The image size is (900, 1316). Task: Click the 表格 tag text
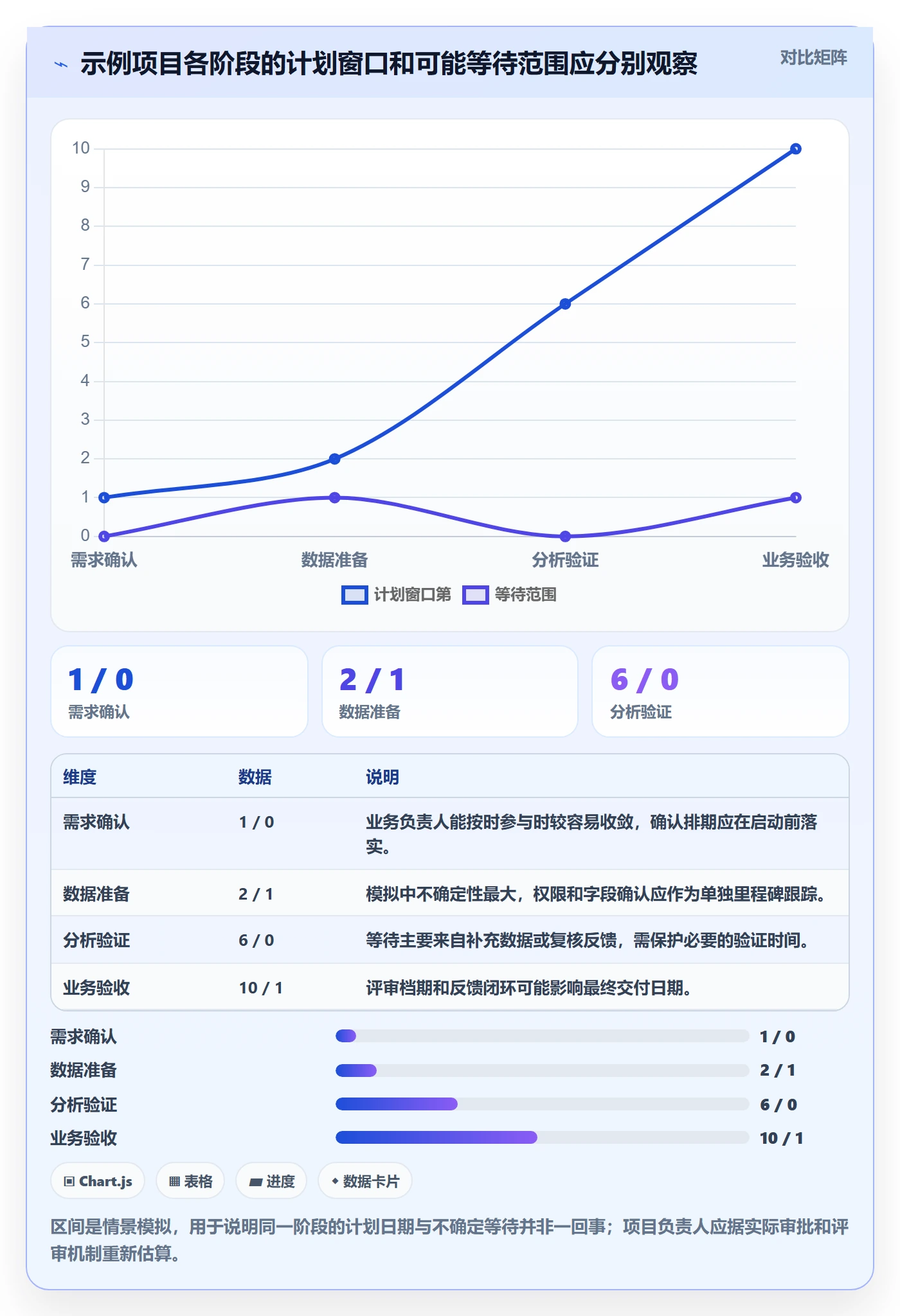click(199, 1181)
